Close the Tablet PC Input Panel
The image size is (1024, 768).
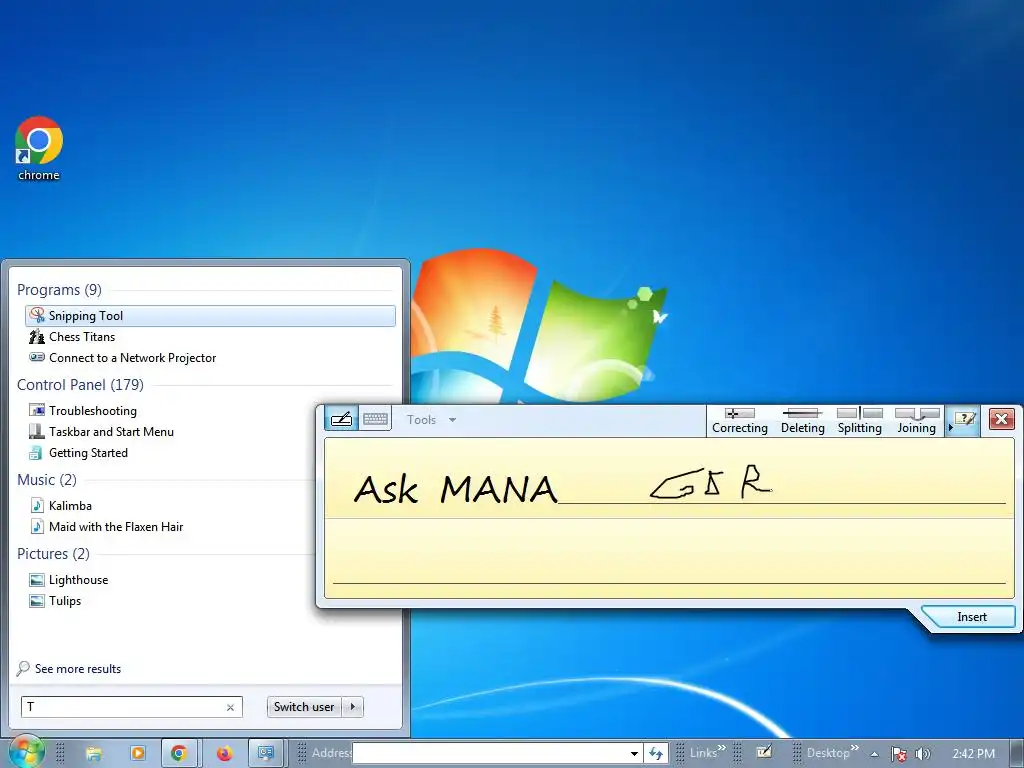point(1001,419)
